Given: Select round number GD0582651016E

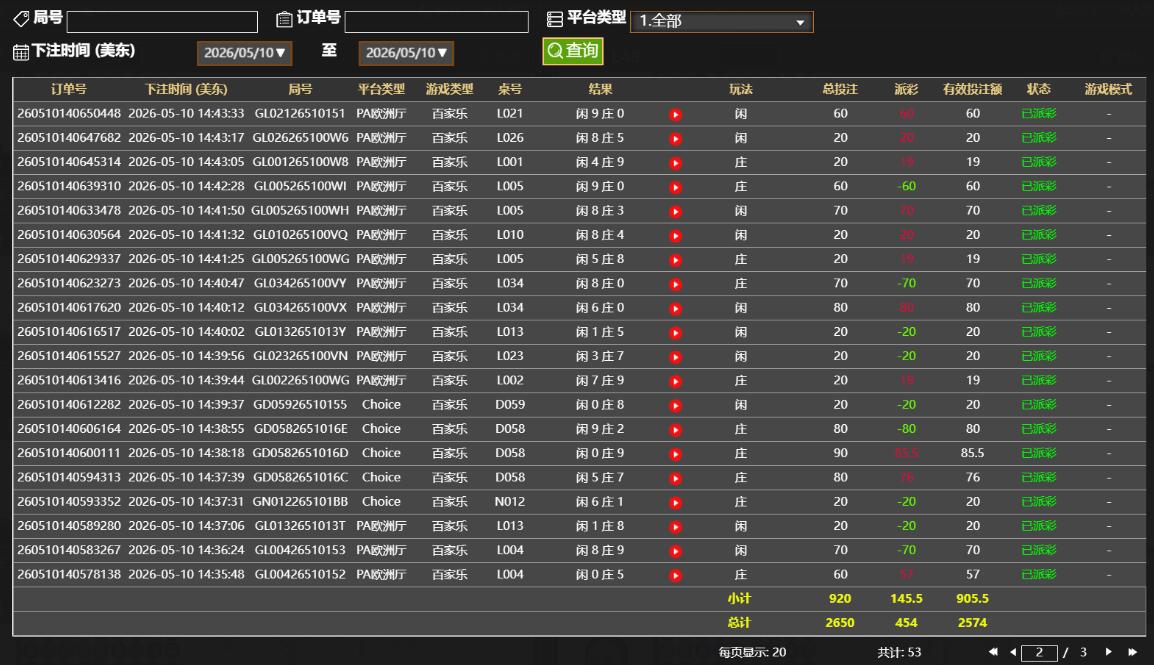Looking at the screenshot, I should [x=300, y=429].
